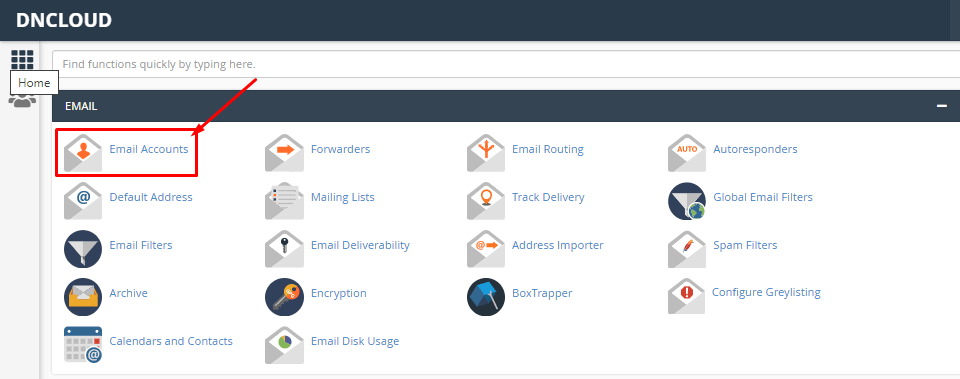Click the Email Accounts envelope icon
Viewport: 960px width, 379px height.
tap(83, 153)
